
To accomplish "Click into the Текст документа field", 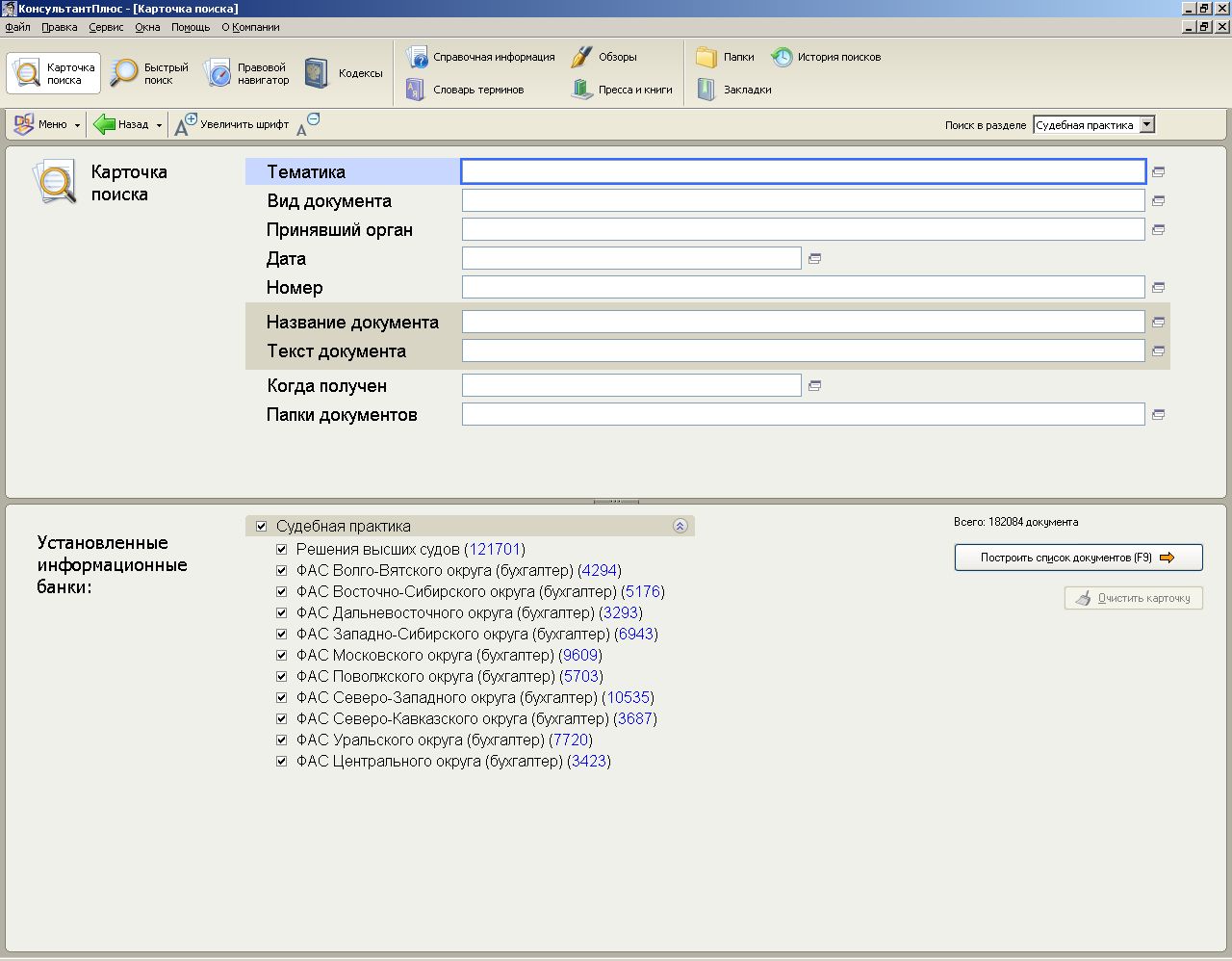I will click(x=804, y=351).
